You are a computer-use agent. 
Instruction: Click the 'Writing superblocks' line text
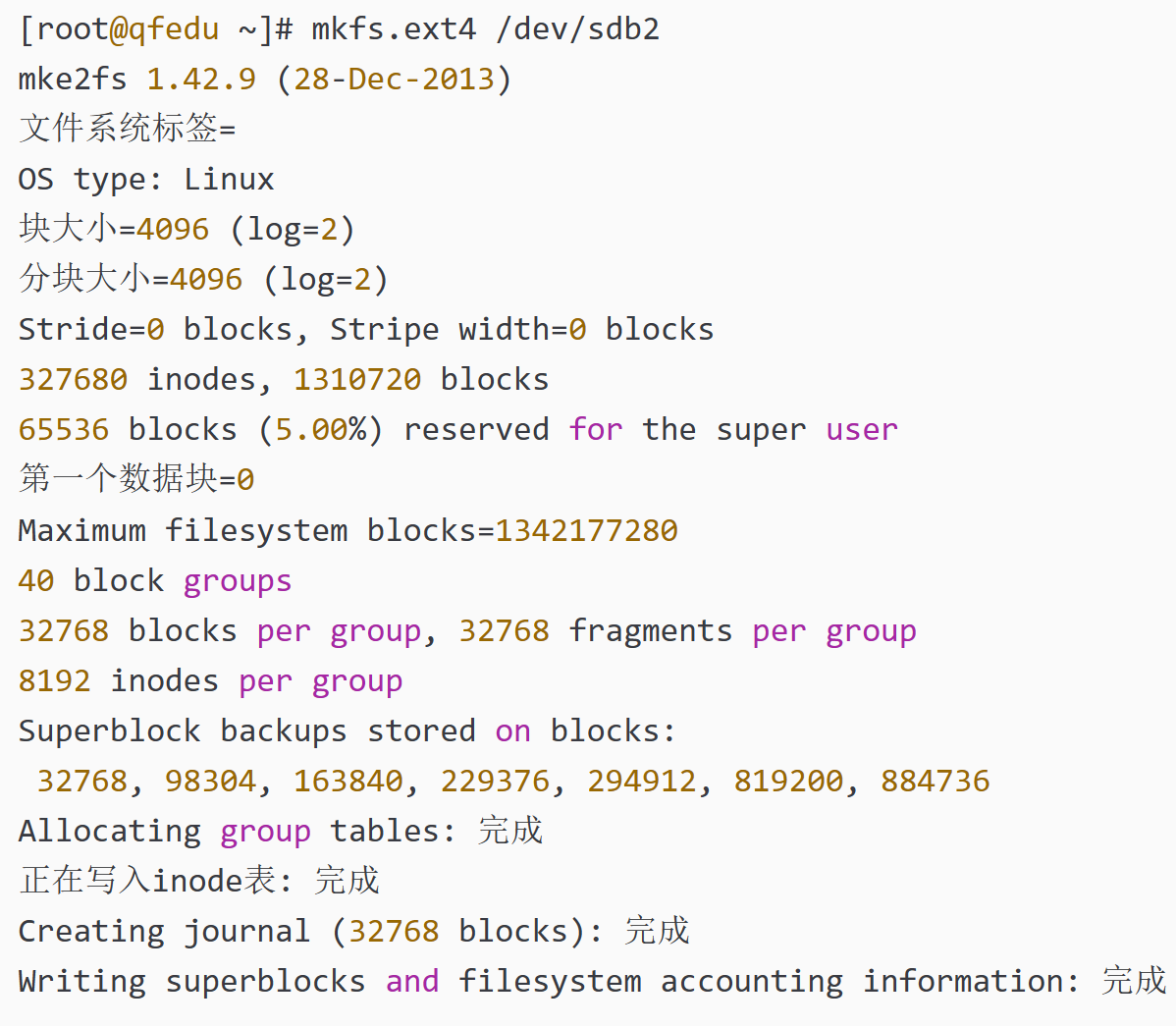tap(191, 981)
